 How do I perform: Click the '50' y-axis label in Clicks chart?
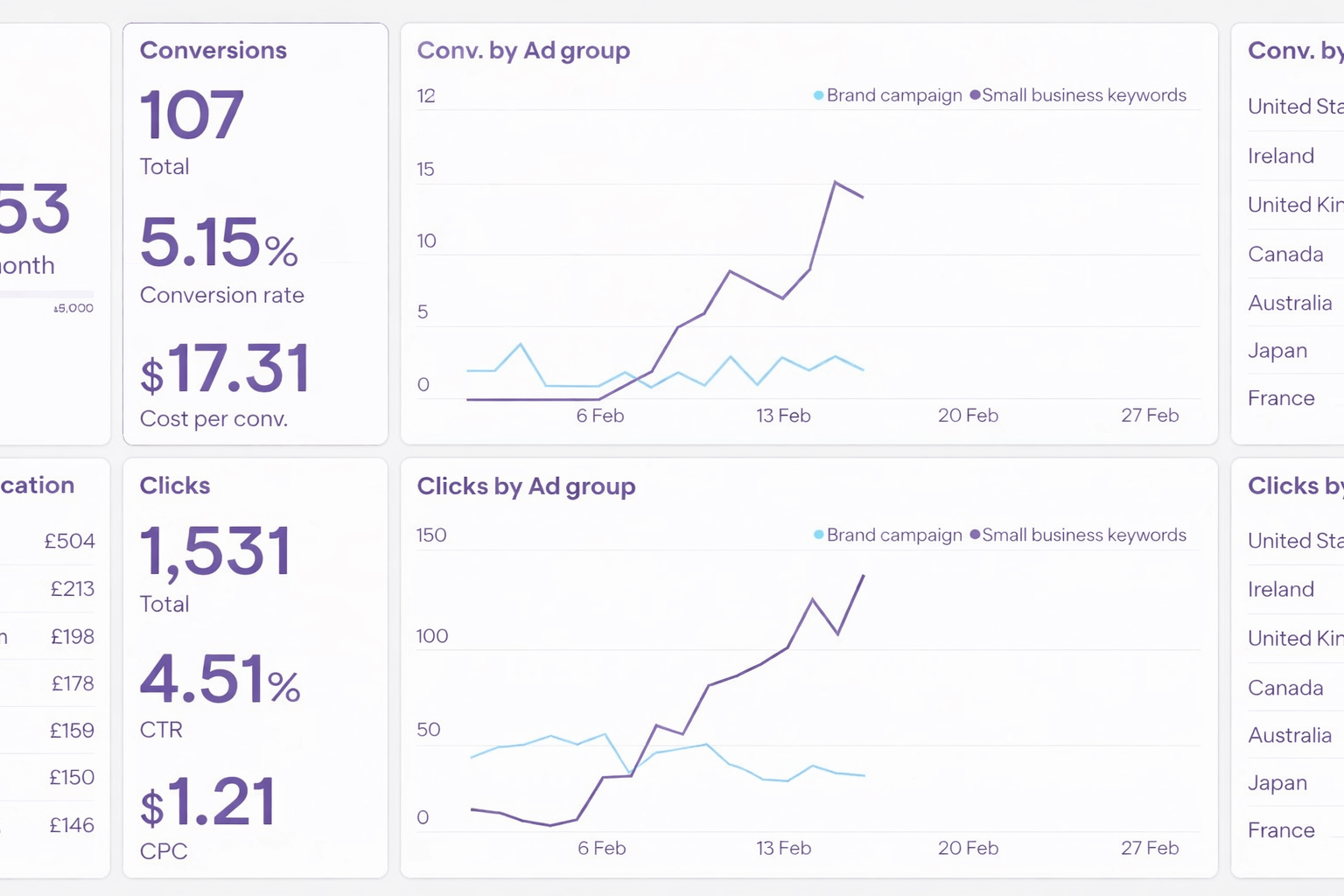pyautogui.click(x=429, y=729)
